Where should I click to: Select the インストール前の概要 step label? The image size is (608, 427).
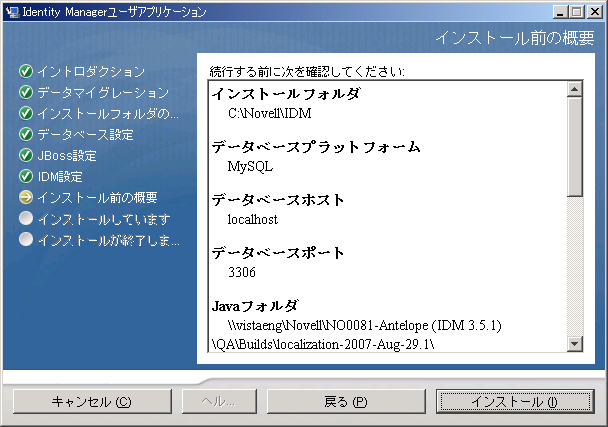[x=97, y=197]
